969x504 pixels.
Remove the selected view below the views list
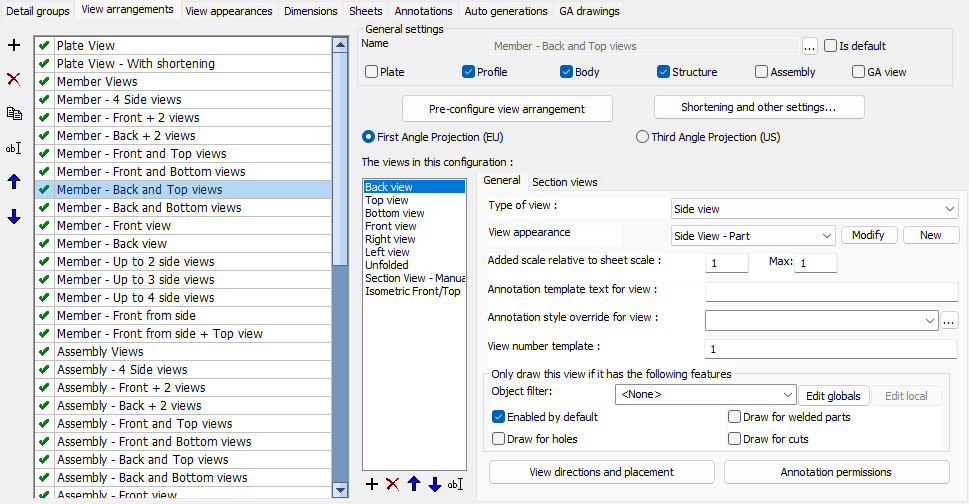point(392,484)
